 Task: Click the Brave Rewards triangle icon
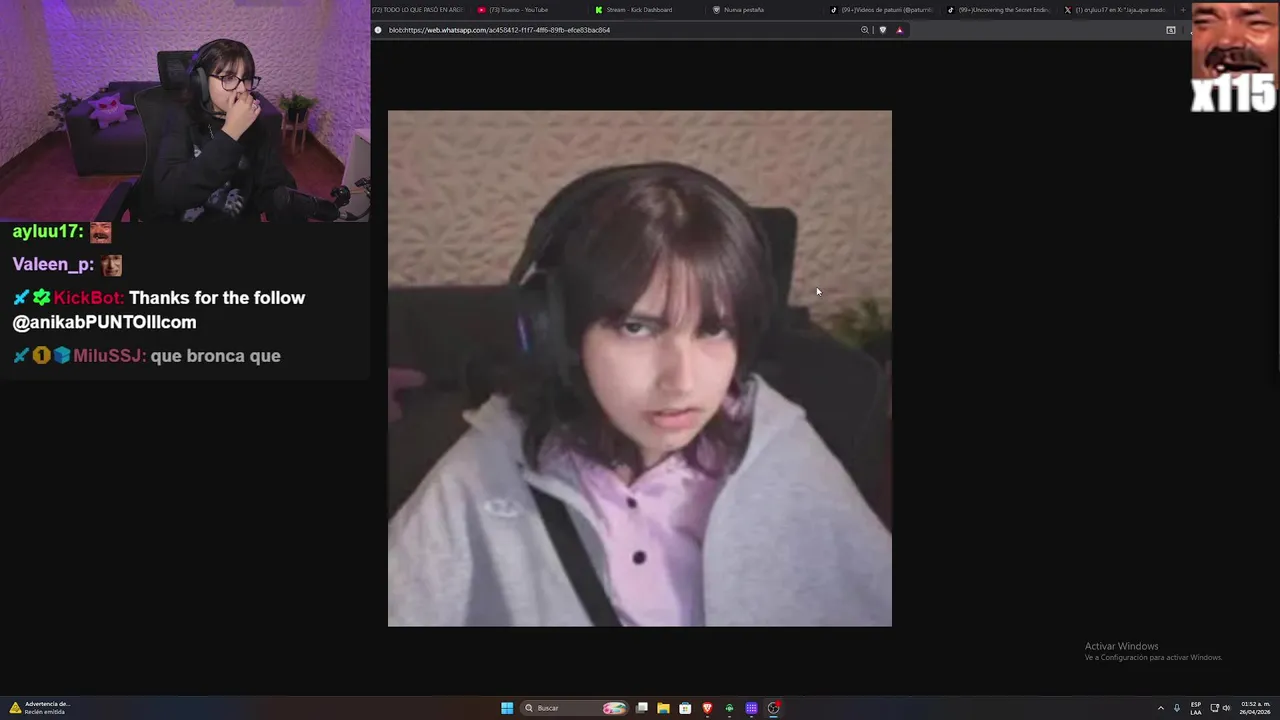click(x=899, y=30)
